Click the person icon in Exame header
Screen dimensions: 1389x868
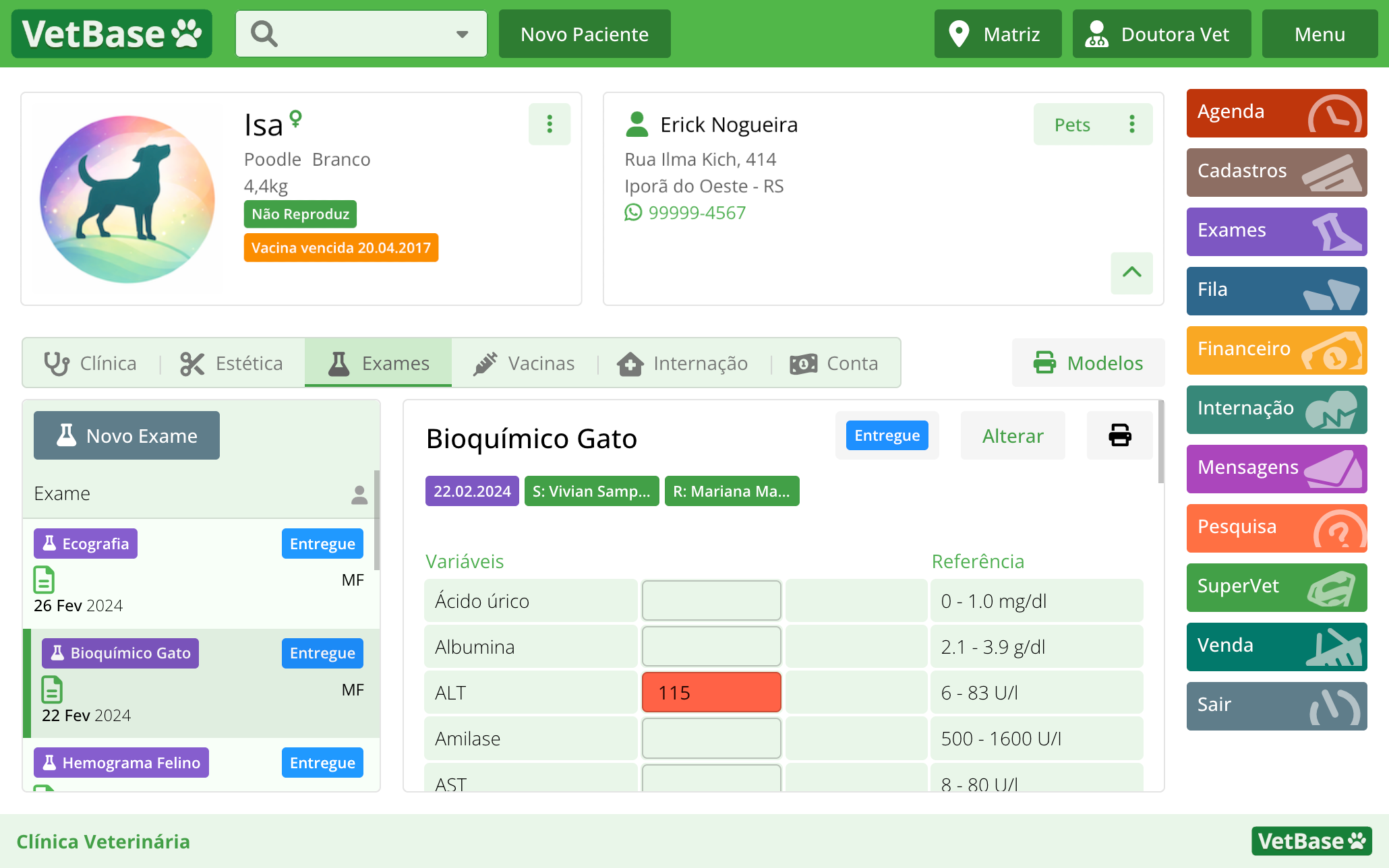click(x=359, y=495)
